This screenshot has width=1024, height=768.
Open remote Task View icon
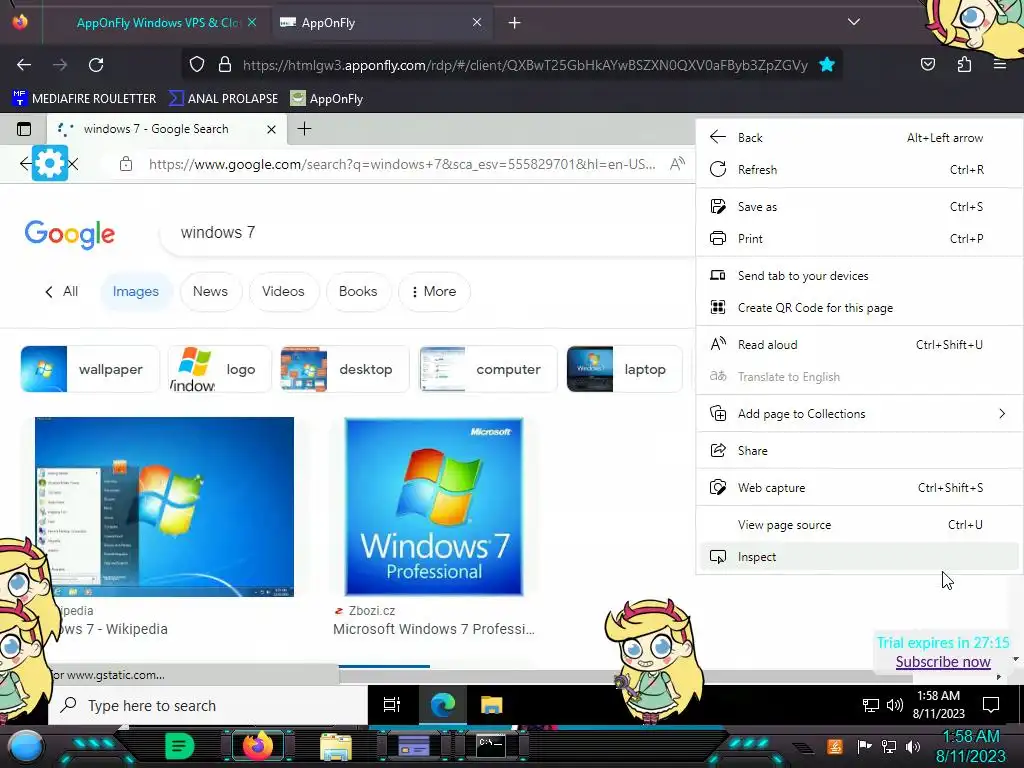point(392,705)
